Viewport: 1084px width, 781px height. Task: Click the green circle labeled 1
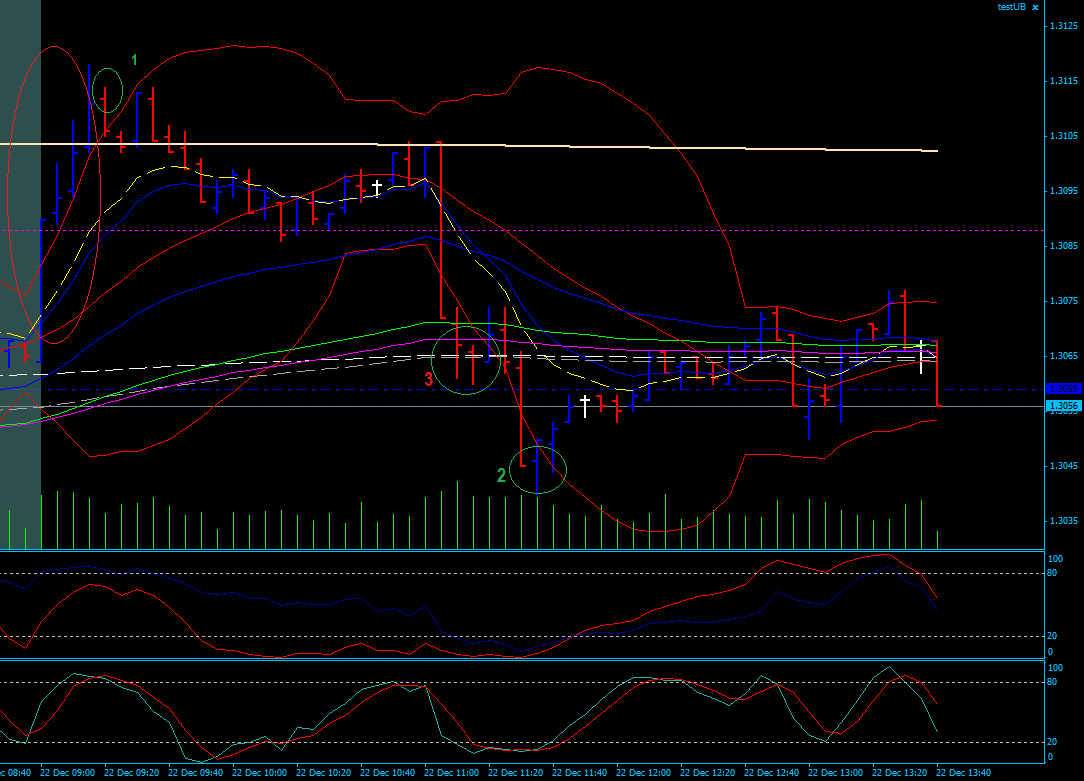[107, 90]
